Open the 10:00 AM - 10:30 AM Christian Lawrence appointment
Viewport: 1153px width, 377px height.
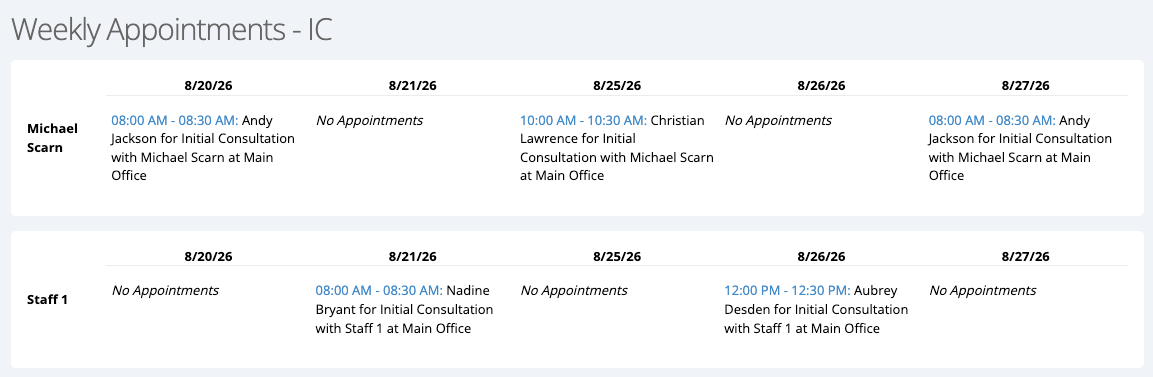point(584,120)
